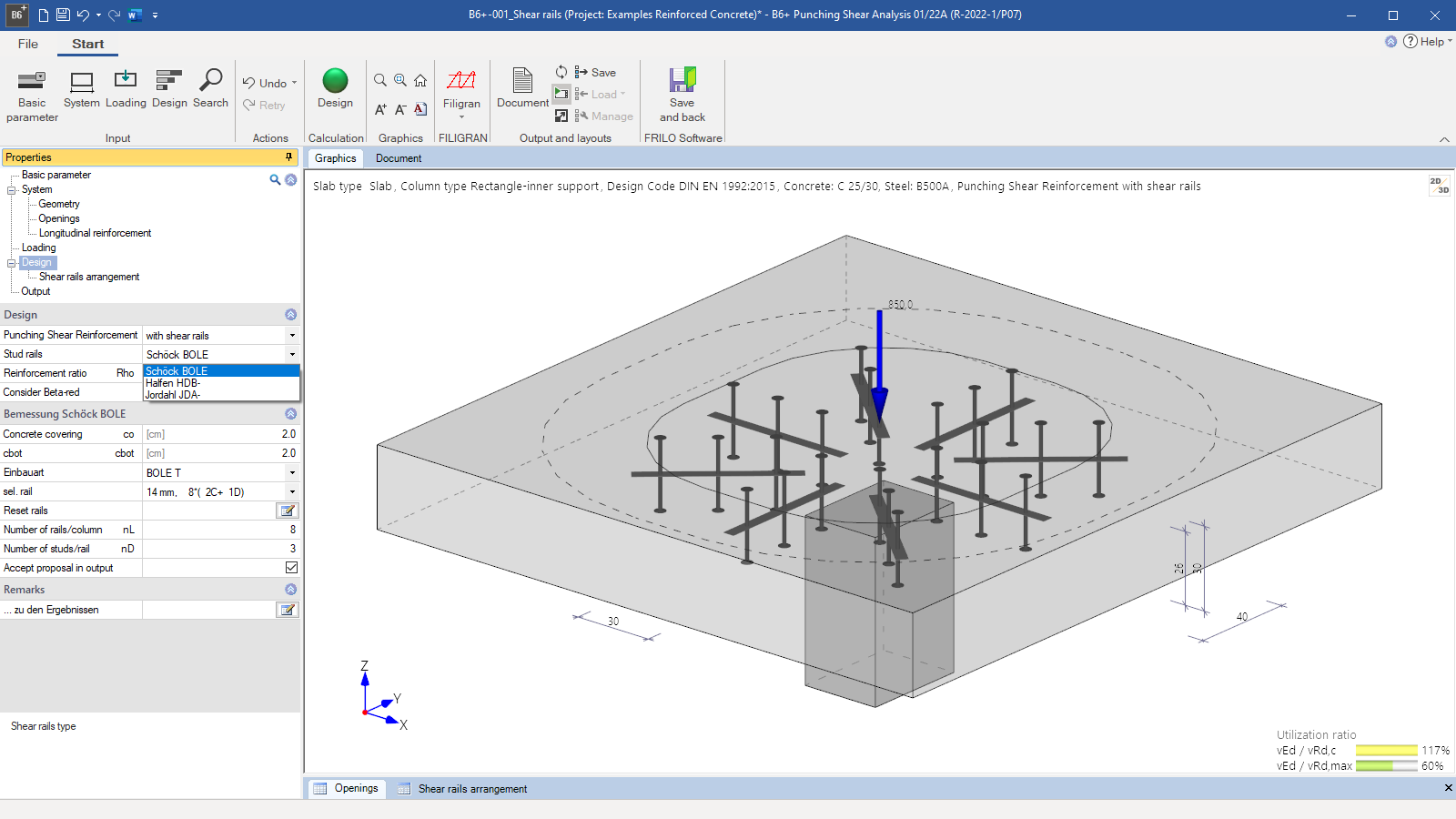Screen dimensions: 1456x819
Task: Select Openings in the properties tree
Action: tap(59, 218)
